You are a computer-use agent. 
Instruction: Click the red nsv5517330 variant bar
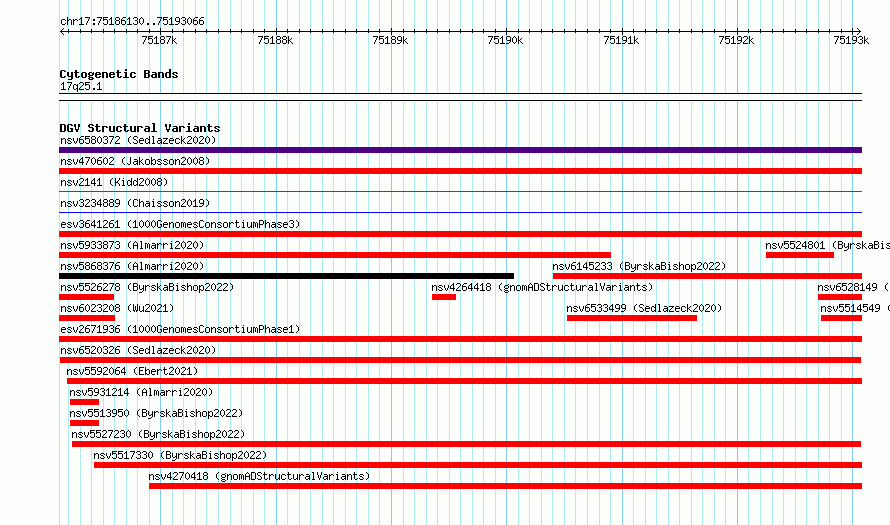(478, 465)
